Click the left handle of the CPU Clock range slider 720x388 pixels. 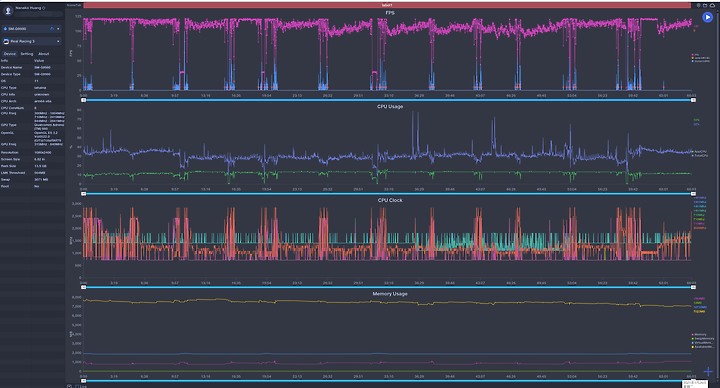(x=84, y=287)
